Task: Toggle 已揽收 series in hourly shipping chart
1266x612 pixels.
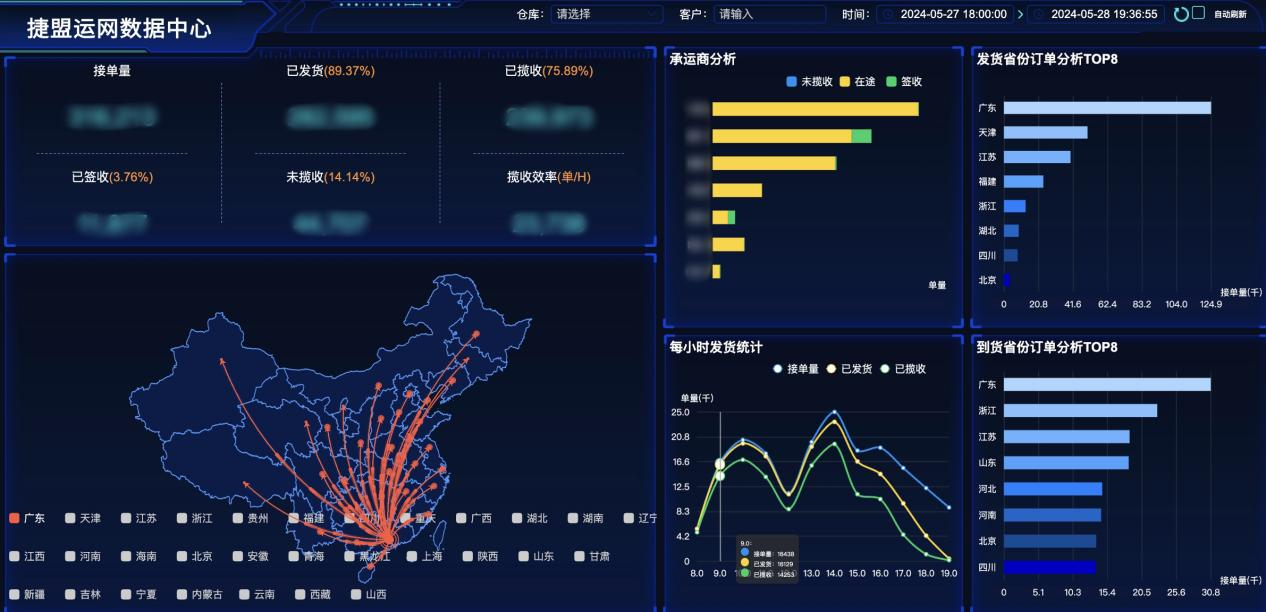Action: coord(904,369)
